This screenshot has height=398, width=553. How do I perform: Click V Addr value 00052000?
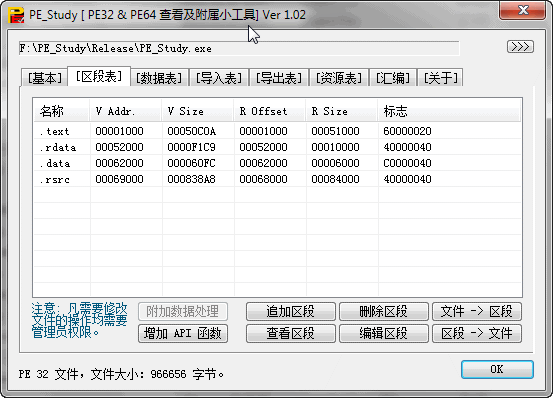pos(120,147)
